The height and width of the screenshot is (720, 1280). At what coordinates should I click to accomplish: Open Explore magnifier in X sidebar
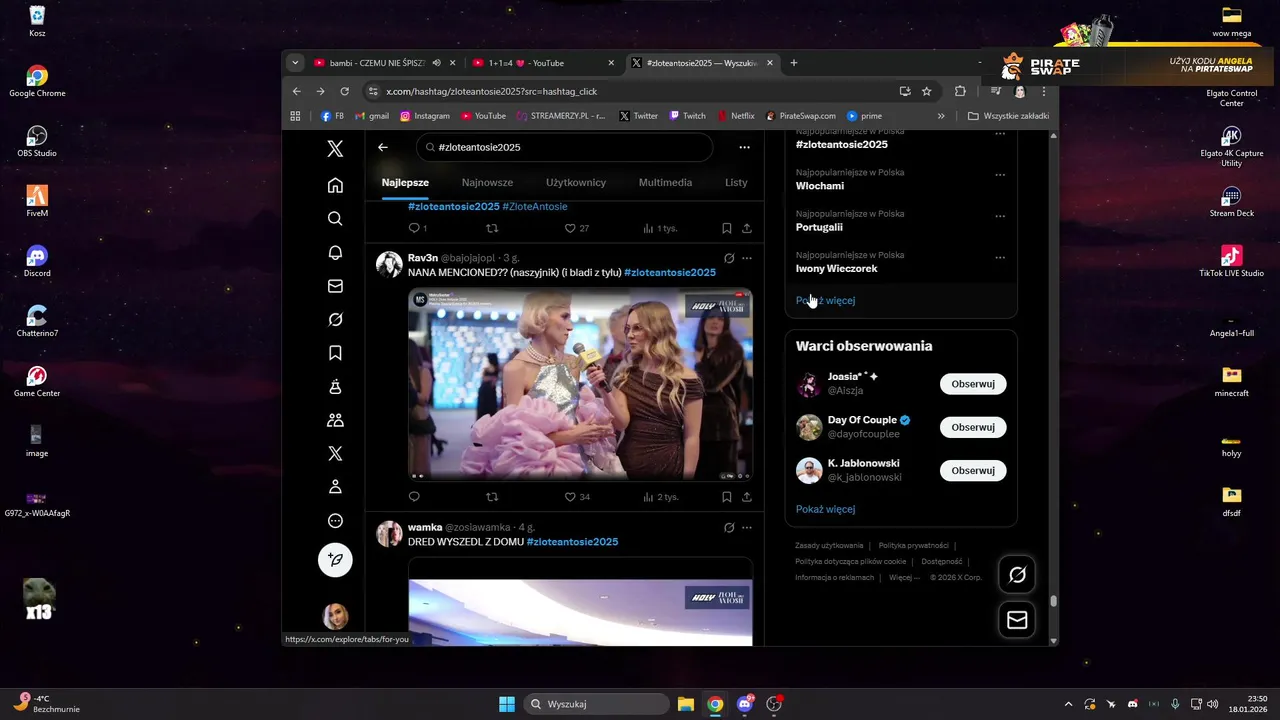335,219
